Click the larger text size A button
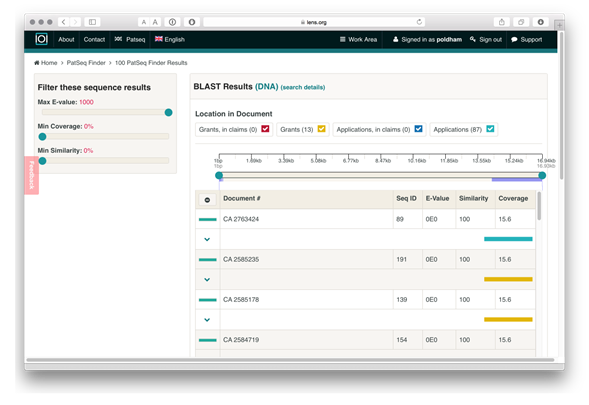589x405 pixels. pyautogui.click(x=155, y=22)
